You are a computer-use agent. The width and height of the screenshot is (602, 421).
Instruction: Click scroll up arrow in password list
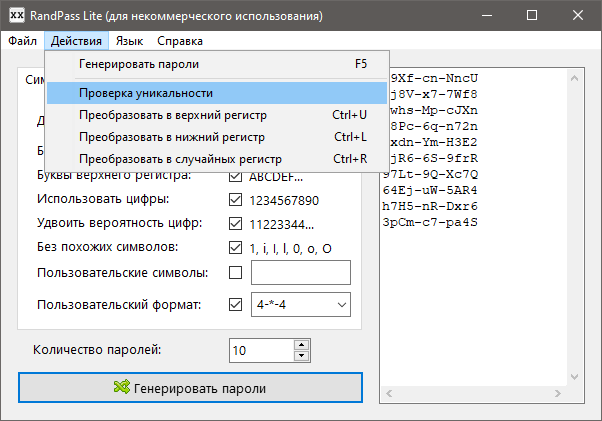[x=574, y=78]
